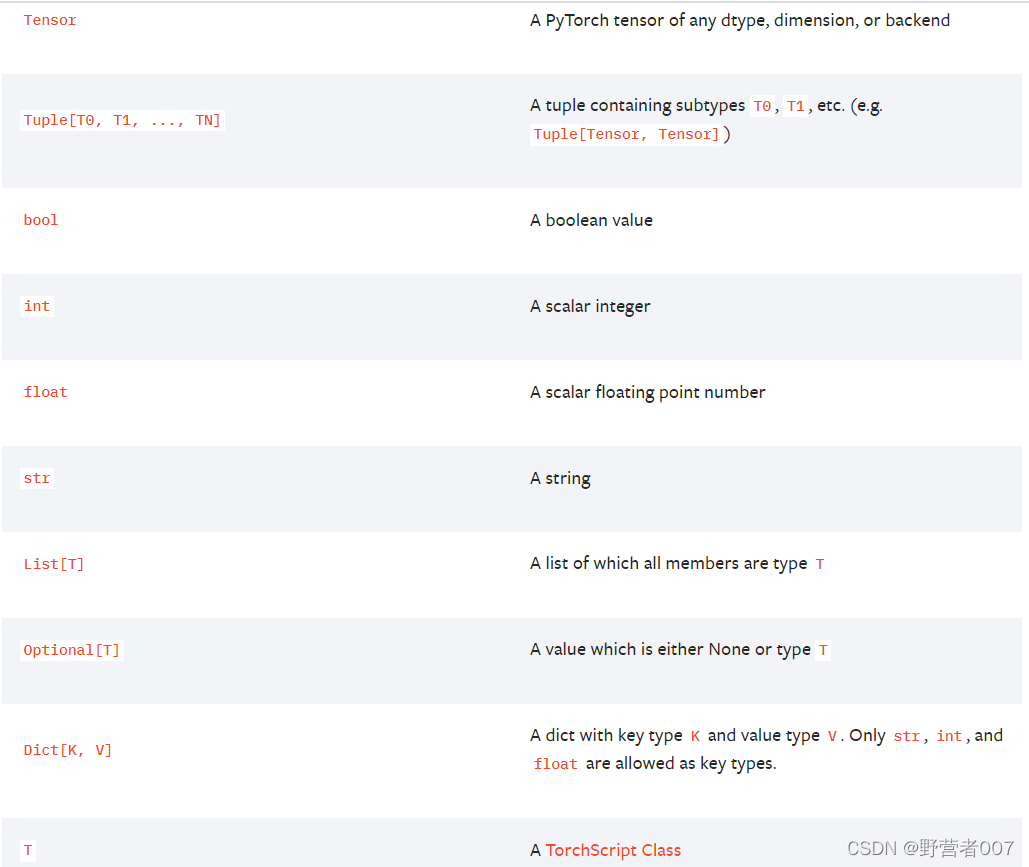Select 'A scalar integer' description

[590, 306]
